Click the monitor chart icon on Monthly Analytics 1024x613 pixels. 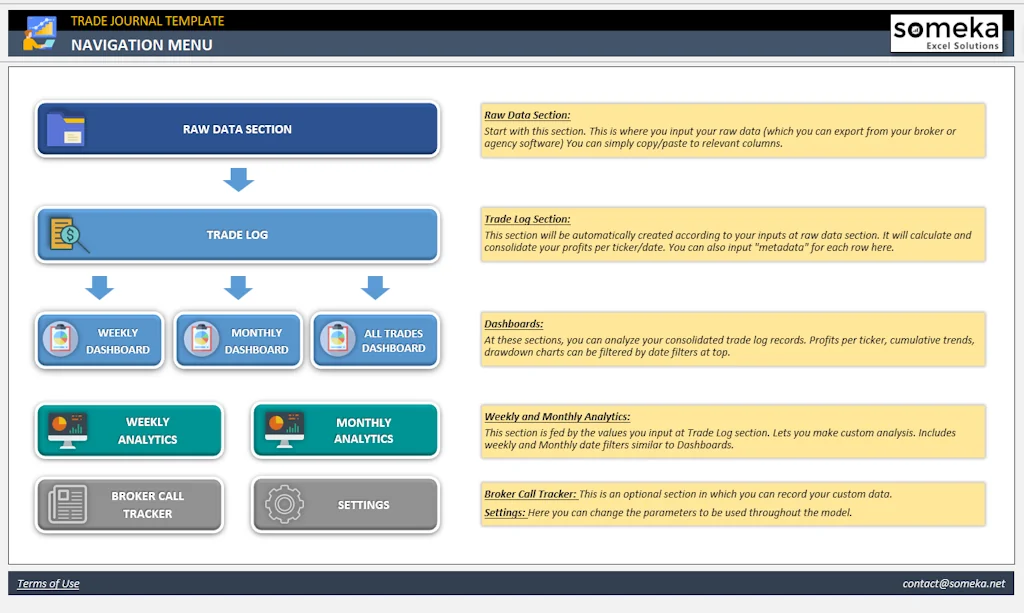(x=287, y=430)
